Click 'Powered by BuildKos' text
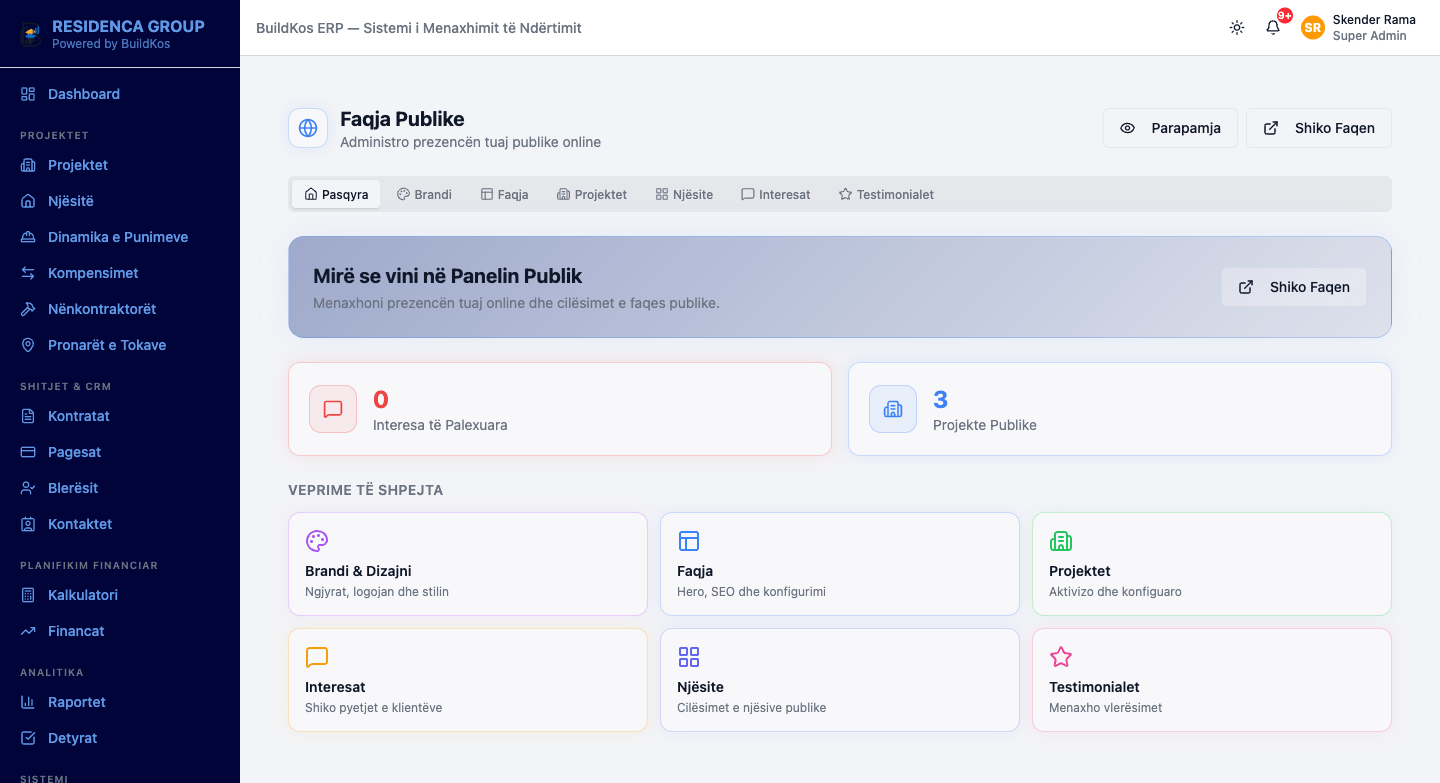The image size is (1440, 783). pos(111,44)
